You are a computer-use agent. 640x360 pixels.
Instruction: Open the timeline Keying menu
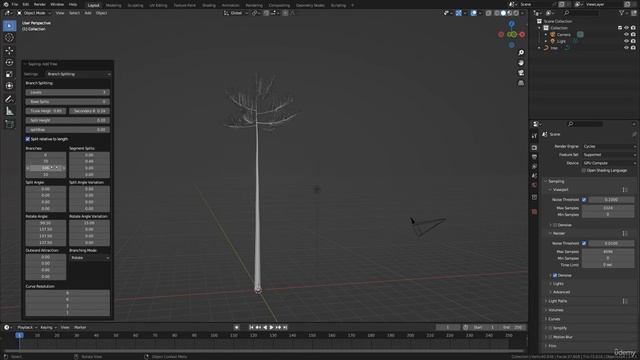[x=48, y=327]
